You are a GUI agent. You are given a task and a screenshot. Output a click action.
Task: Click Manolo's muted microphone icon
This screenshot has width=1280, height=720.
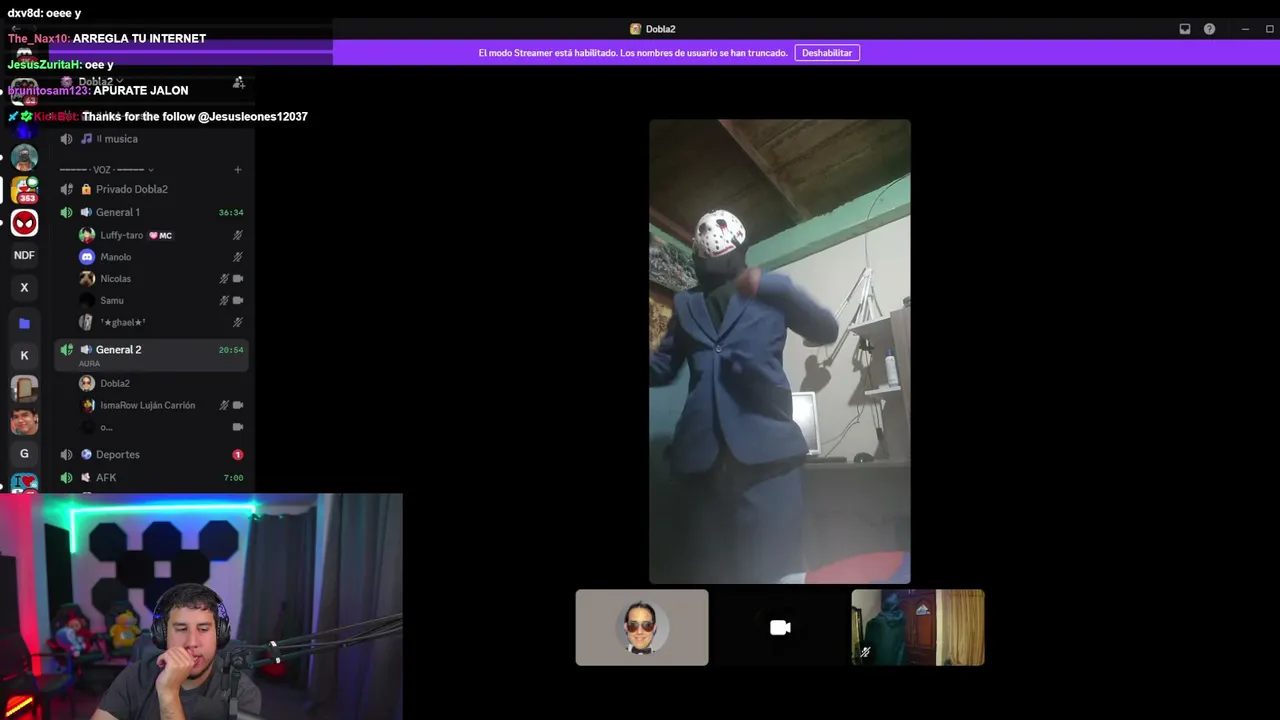click(x=238, y=257)
